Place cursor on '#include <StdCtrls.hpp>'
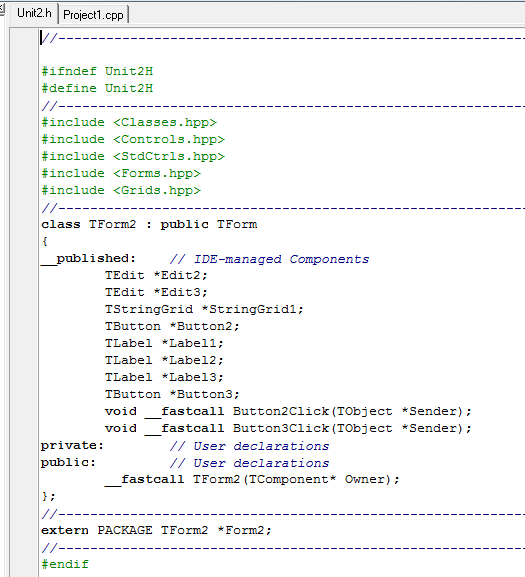Viewport: 525px width, 577px height. click(x=133, y=156)
